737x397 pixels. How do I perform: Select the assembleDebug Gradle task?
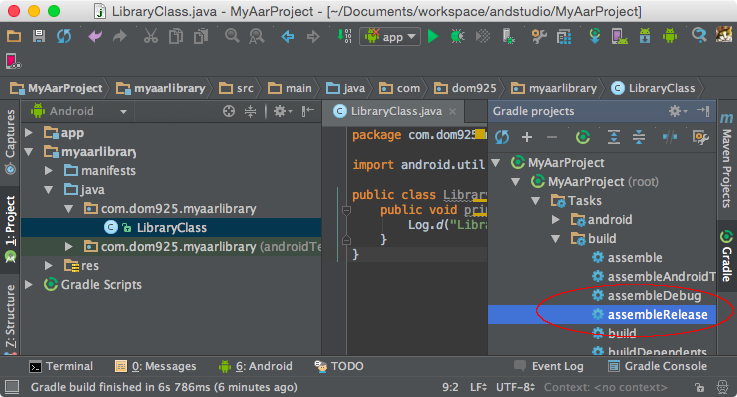pyautogui.click(x=654, y=296)
